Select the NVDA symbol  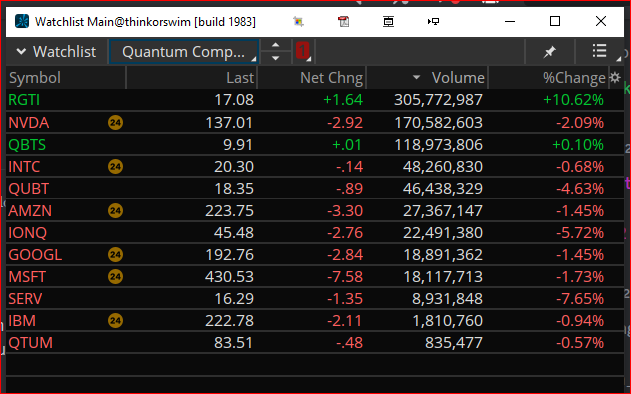(29, 122)
